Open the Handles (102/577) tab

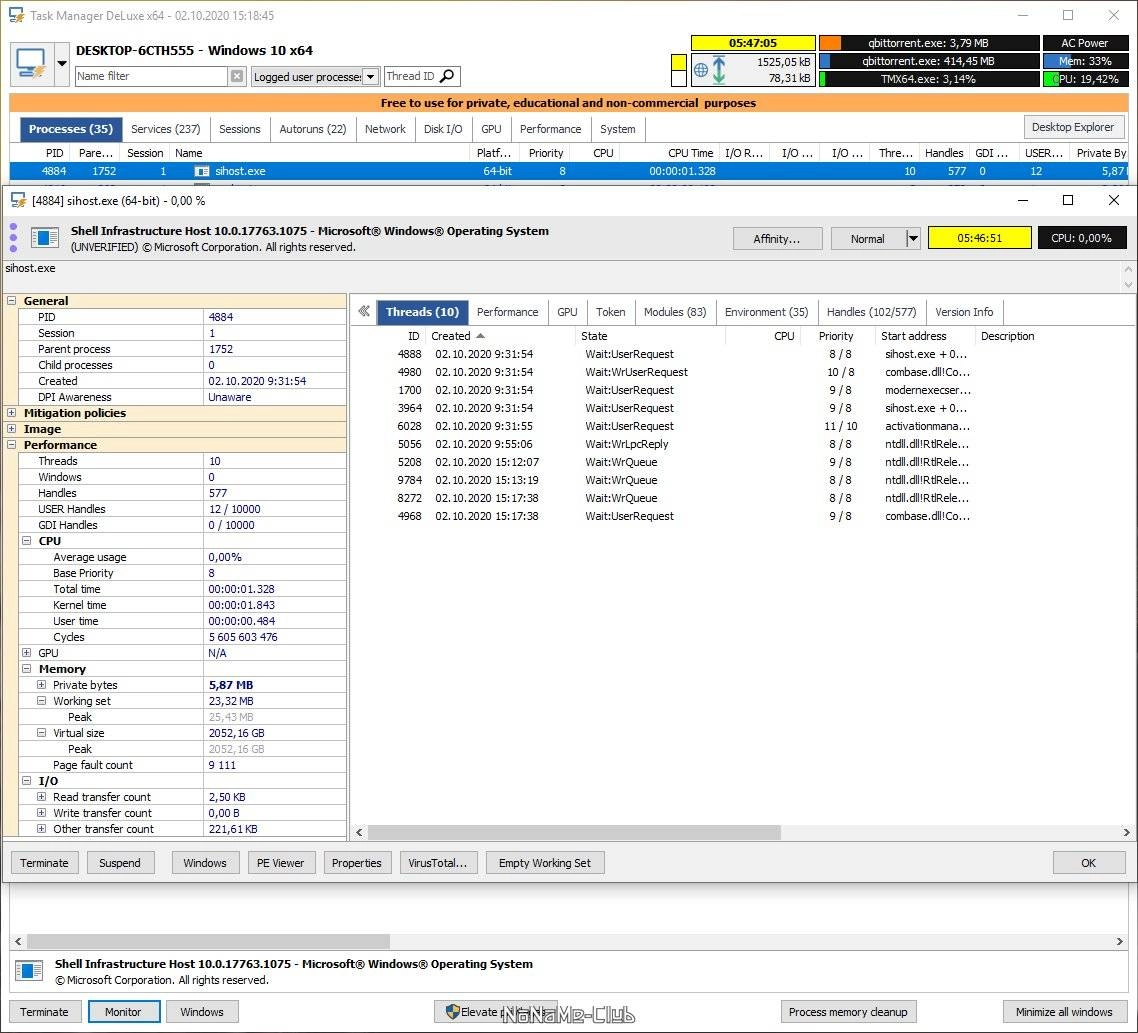(871, 312)
